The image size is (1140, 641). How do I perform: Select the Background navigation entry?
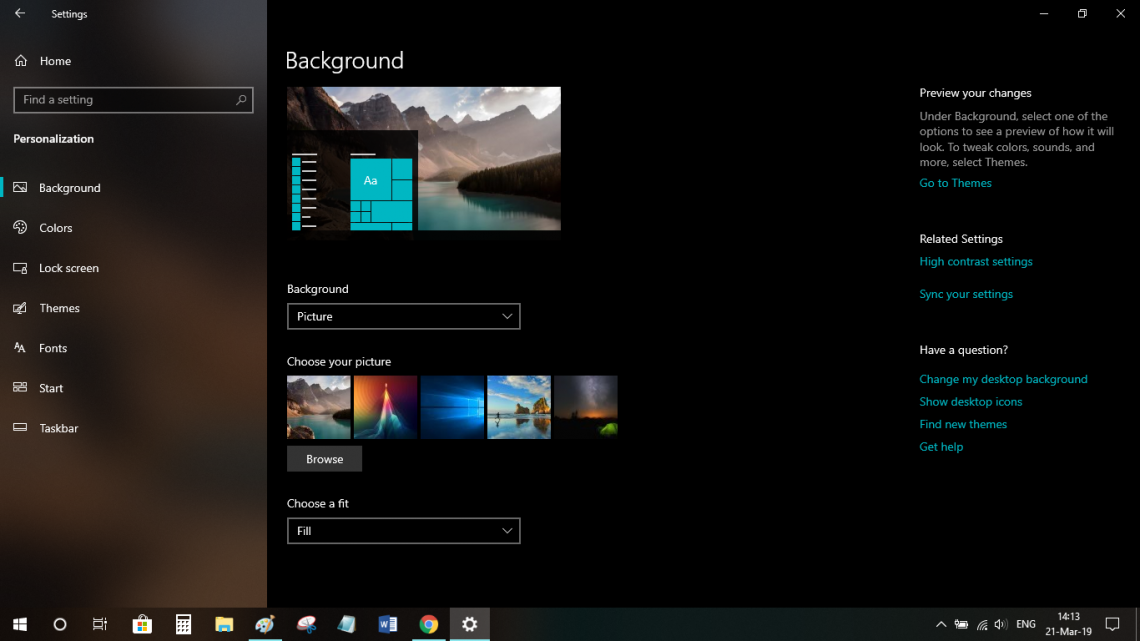[68, 187]
